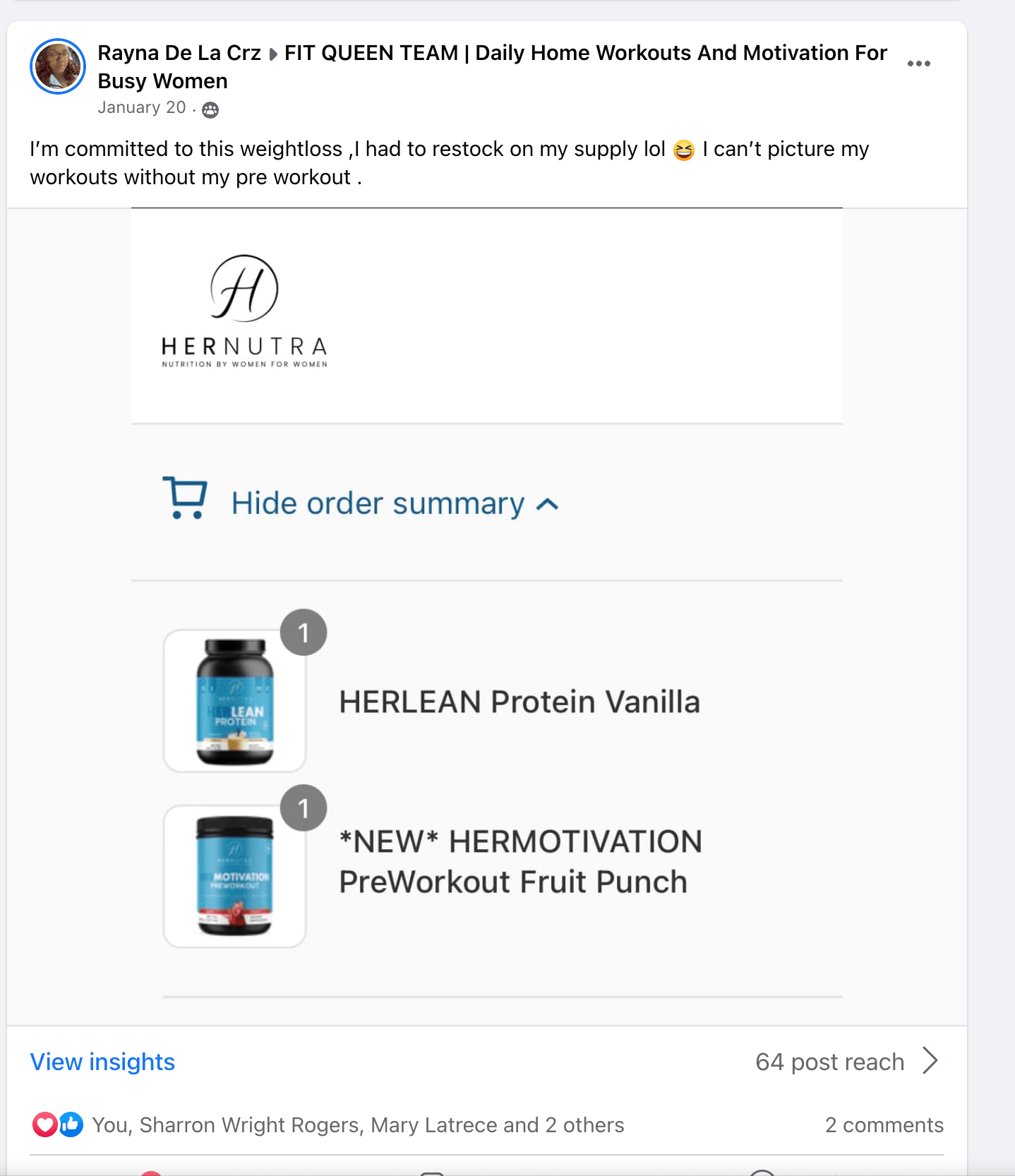This screenshot has width=1015, height=1176.
Task: Open the 2 comments link
Action: pyautogui.click(x=884, y=1124)
